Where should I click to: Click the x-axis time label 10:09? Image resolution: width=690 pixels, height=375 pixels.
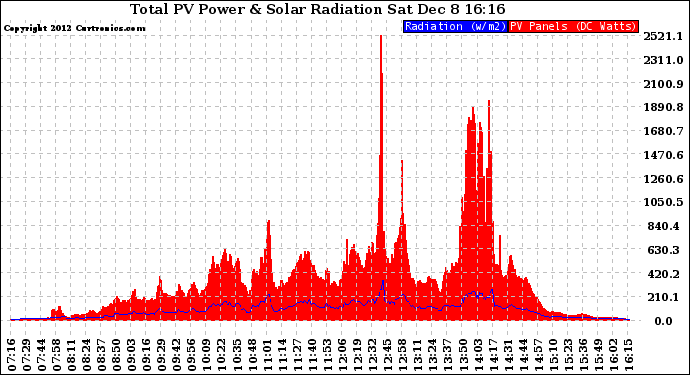(207, 354)
